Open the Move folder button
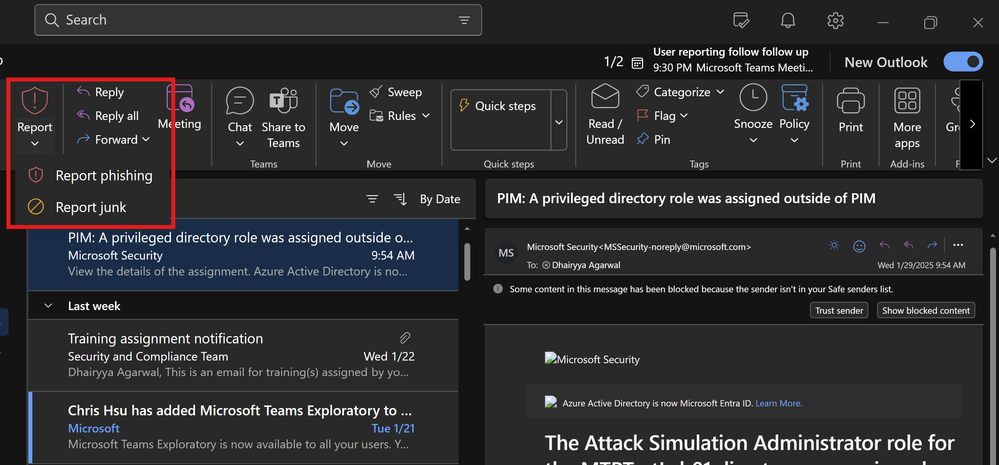The width and height of the screenshot is (999, 465). click(x=344, y=110)
